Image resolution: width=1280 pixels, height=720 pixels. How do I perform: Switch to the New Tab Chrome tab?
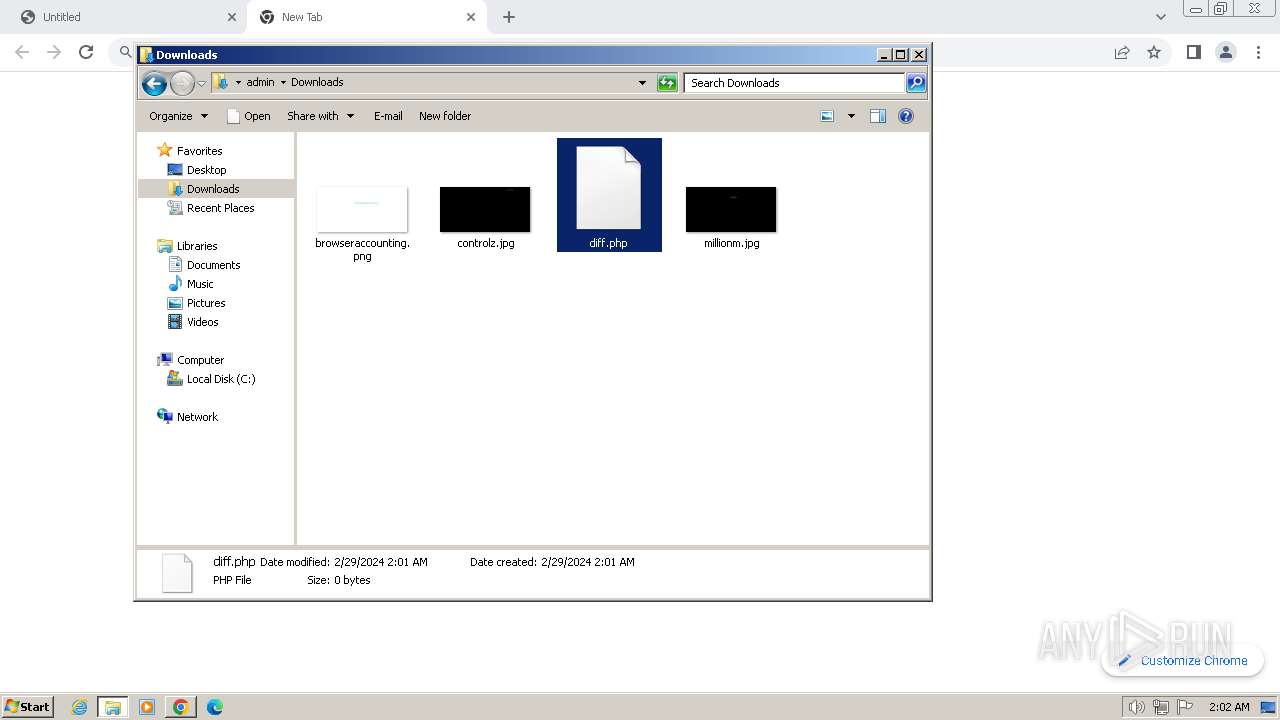365,17
